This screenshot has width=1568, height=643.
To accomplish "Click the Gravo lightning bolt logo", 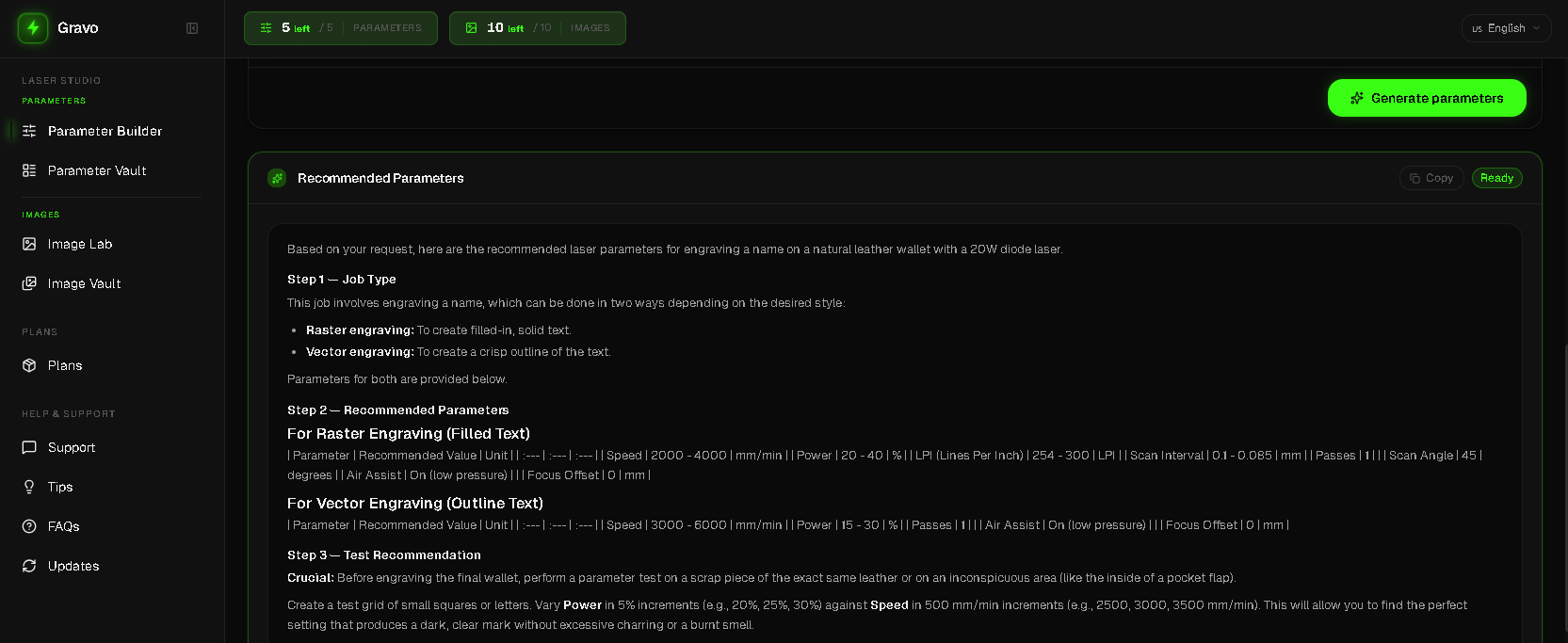I will 33,28.
